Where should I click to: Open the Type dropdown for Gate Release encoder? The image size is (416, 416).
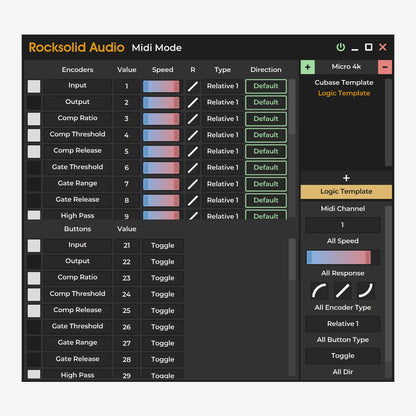[x=223, y=200]
